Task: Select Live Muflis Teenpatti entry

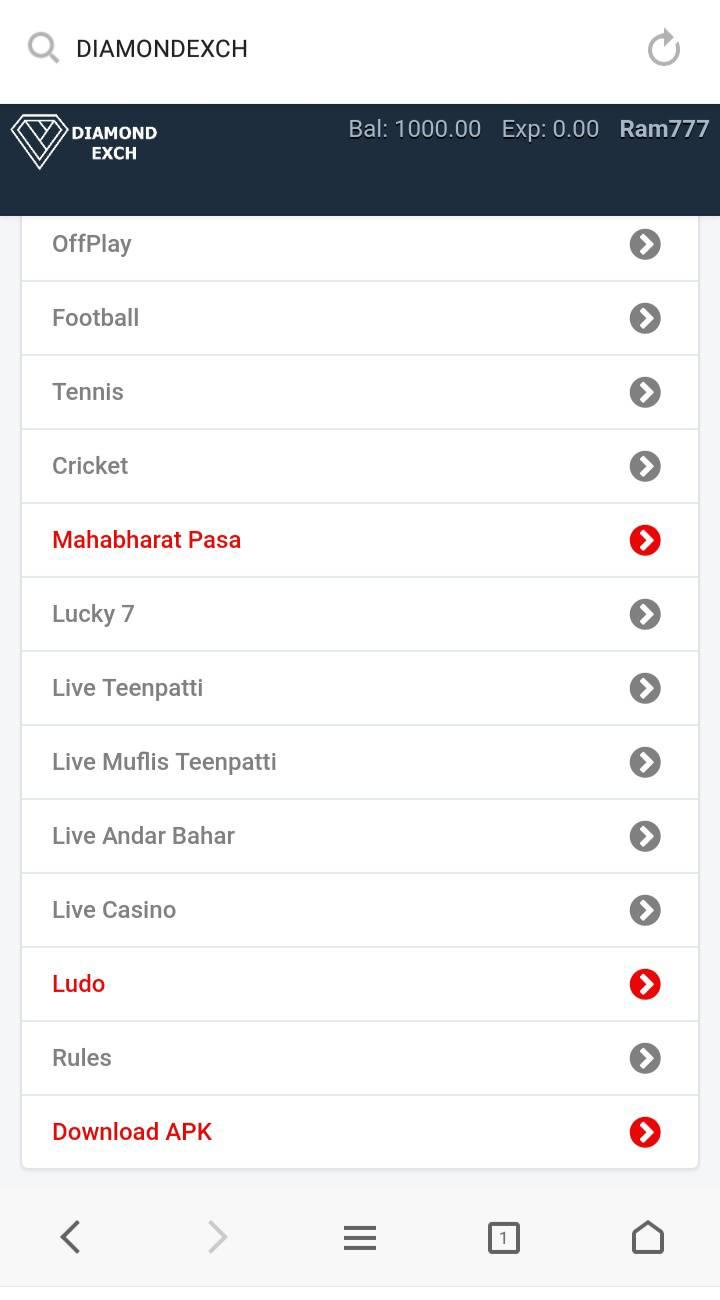Action: click(x=360, y=762)
